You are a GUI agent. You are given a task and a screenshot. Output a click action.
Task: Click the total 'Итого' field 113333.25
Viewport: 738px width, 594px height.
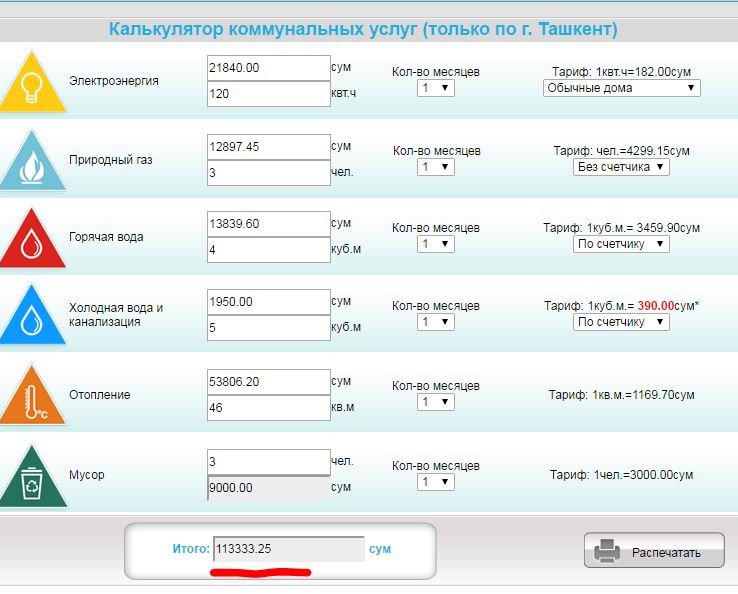click(288, 549)
